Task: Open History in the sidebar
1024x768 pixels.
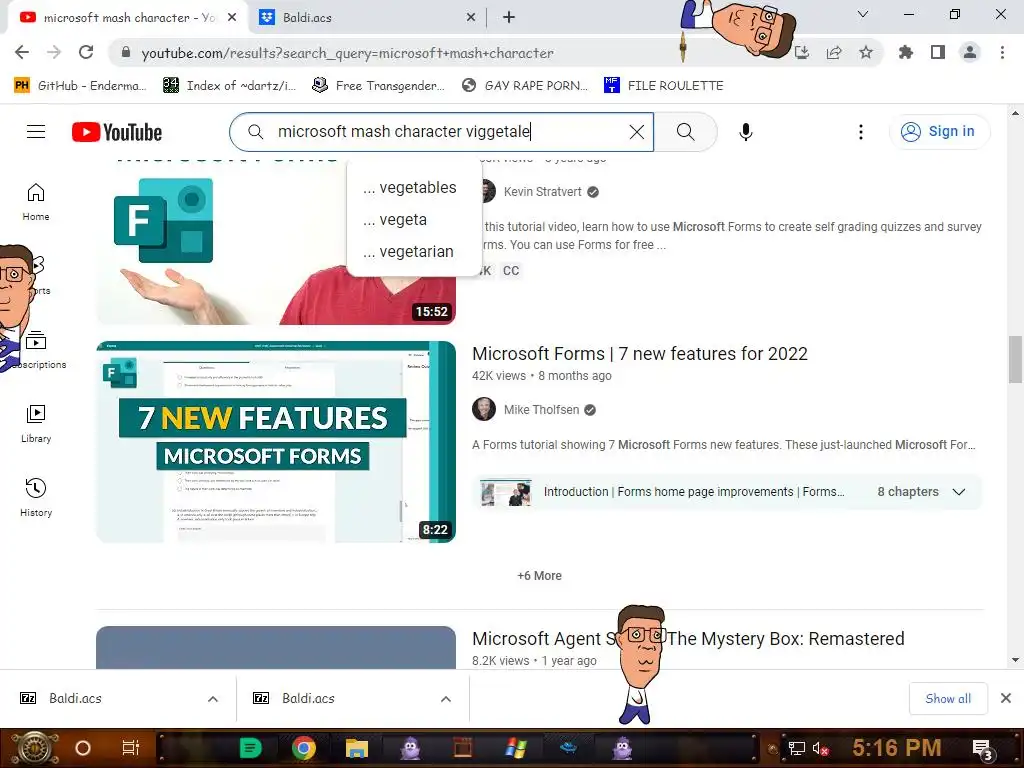Action: 36,498
